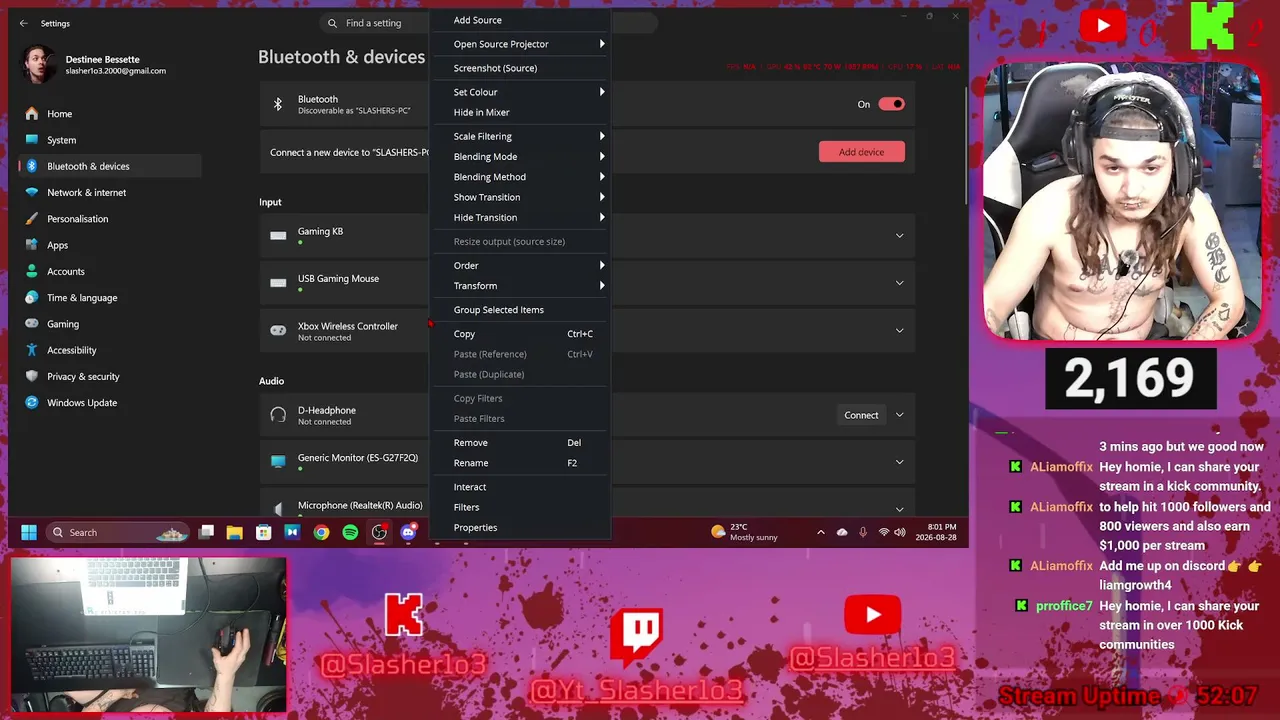Select Hide in Mixer menu entry
1280x720 pixels.
[520, 112]
